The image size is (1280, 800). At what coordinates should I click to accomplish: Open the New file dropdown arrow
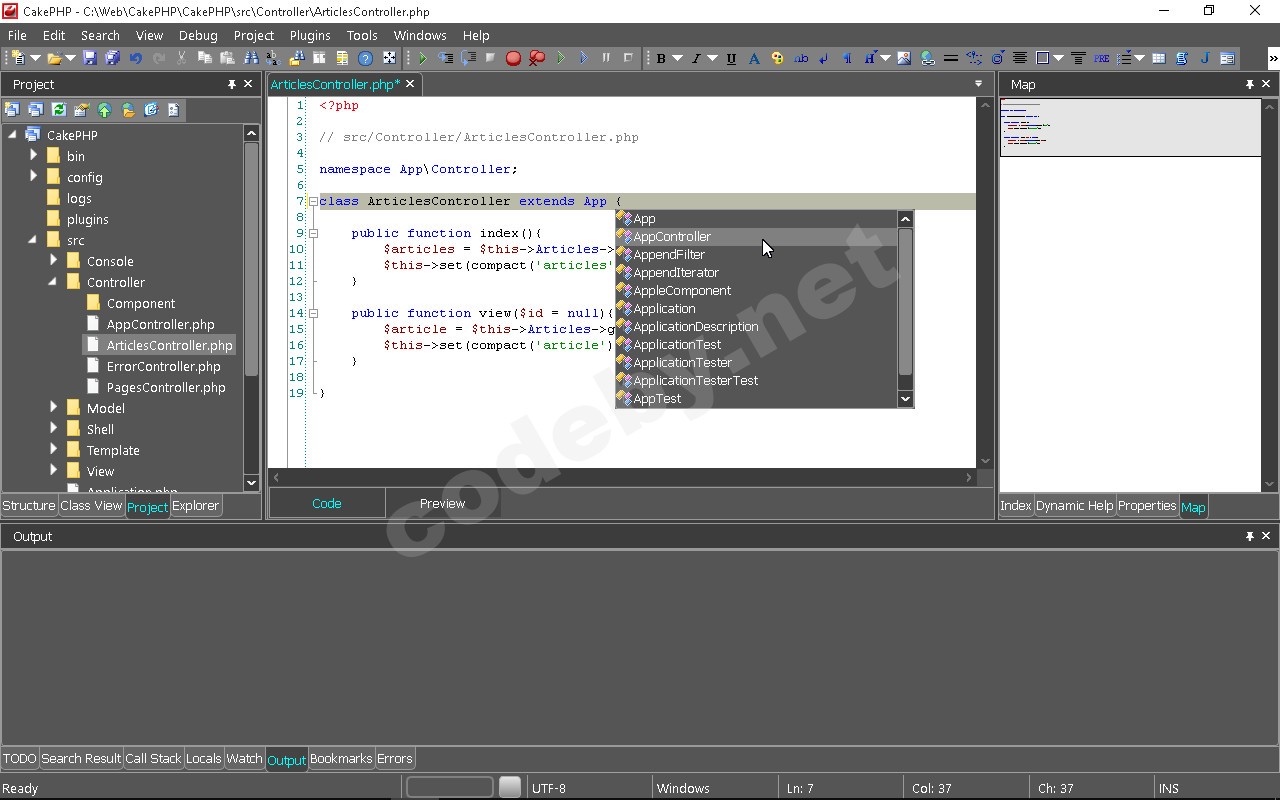tap(35, 58)
